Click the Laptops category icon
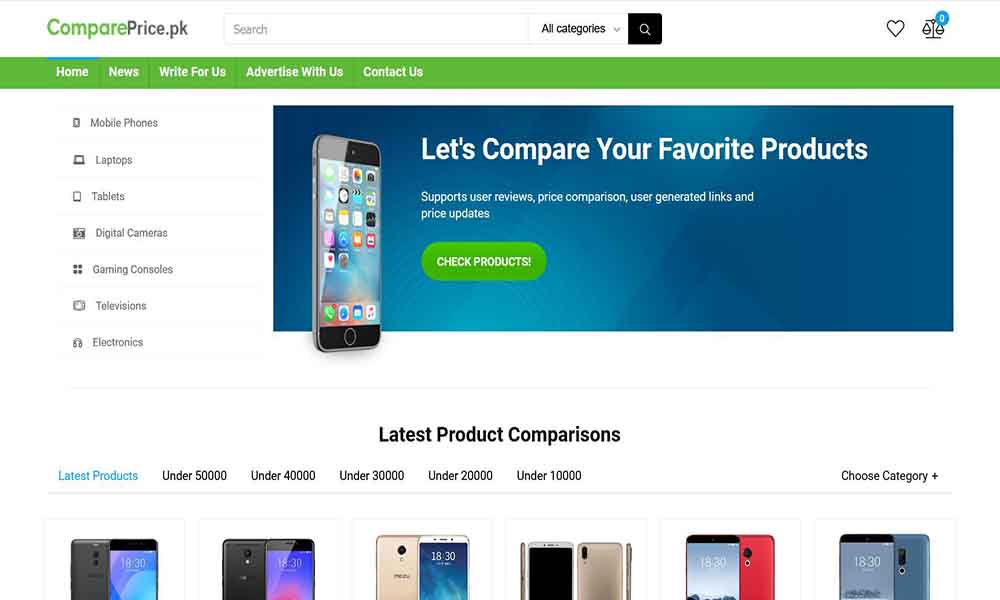Image resolution: width=1000 pixels, height=600 pixels. click(79, 159)
